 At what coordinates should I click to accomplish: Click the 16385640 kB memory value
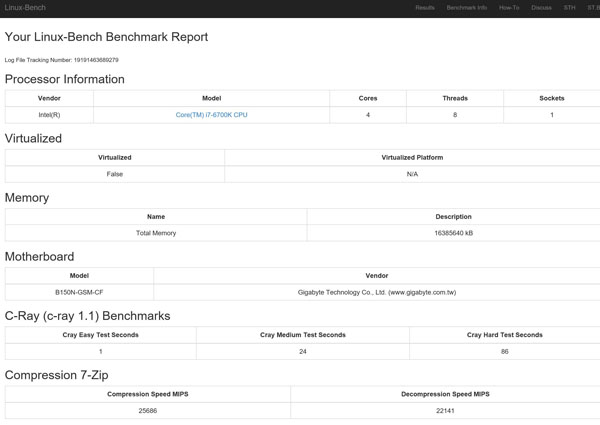coord(453,233)
